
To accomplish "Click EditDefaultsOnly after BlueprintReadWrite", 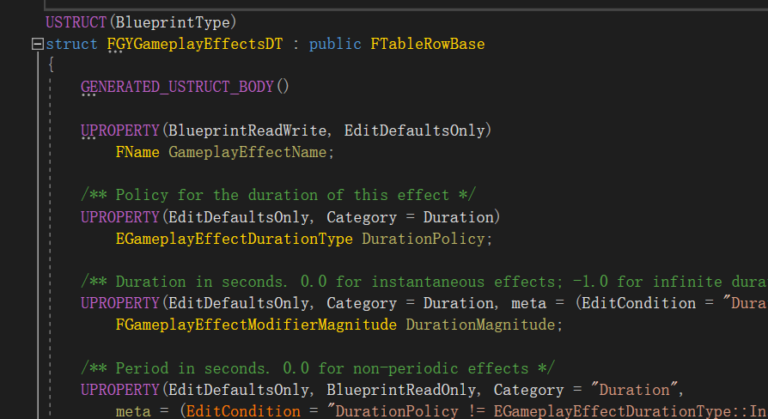I will (x=414, y=130).
